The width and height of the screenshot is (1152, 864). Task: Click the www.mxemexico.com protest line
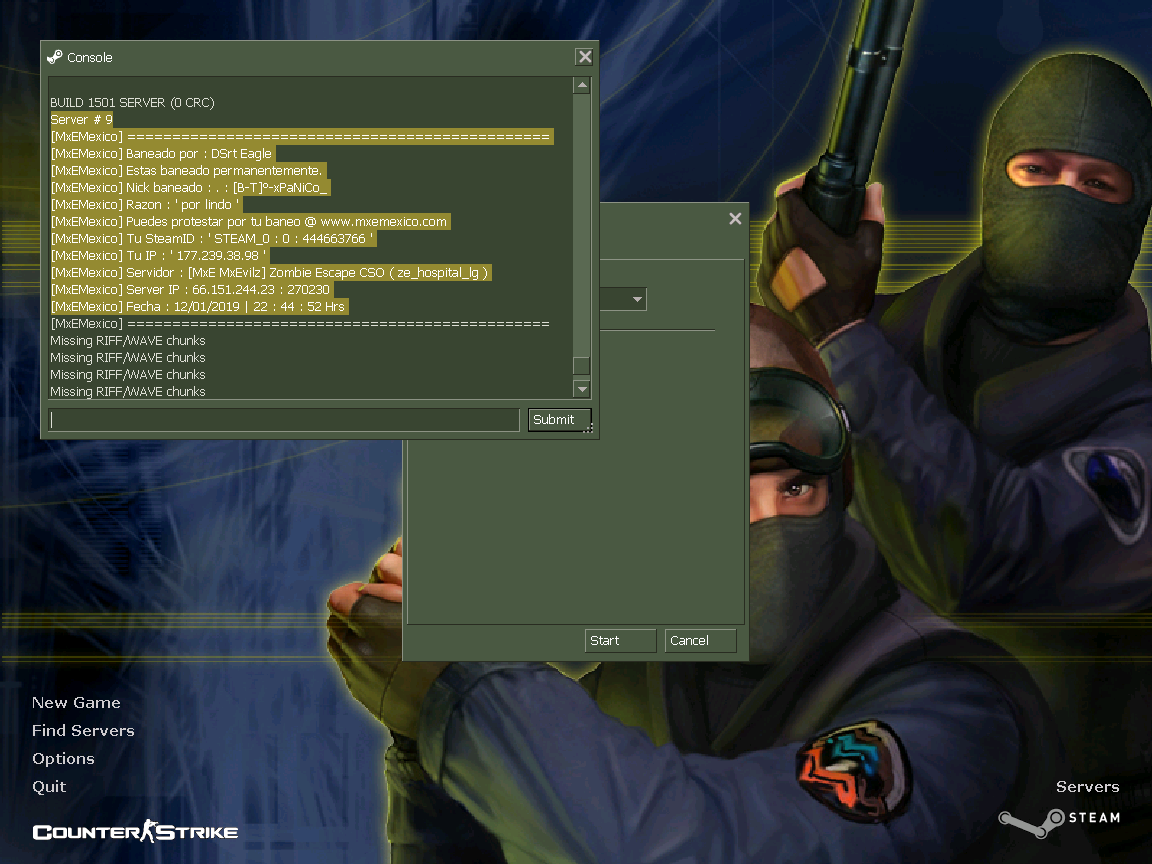tap(250, 221)
